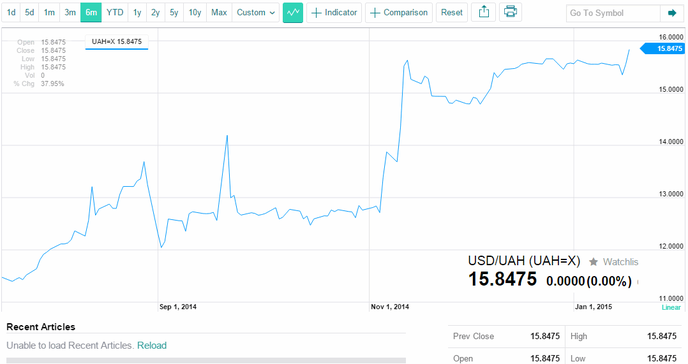Viewport: 688px width, 364px height.
Task: Select the 10y range
Action: 195,13
